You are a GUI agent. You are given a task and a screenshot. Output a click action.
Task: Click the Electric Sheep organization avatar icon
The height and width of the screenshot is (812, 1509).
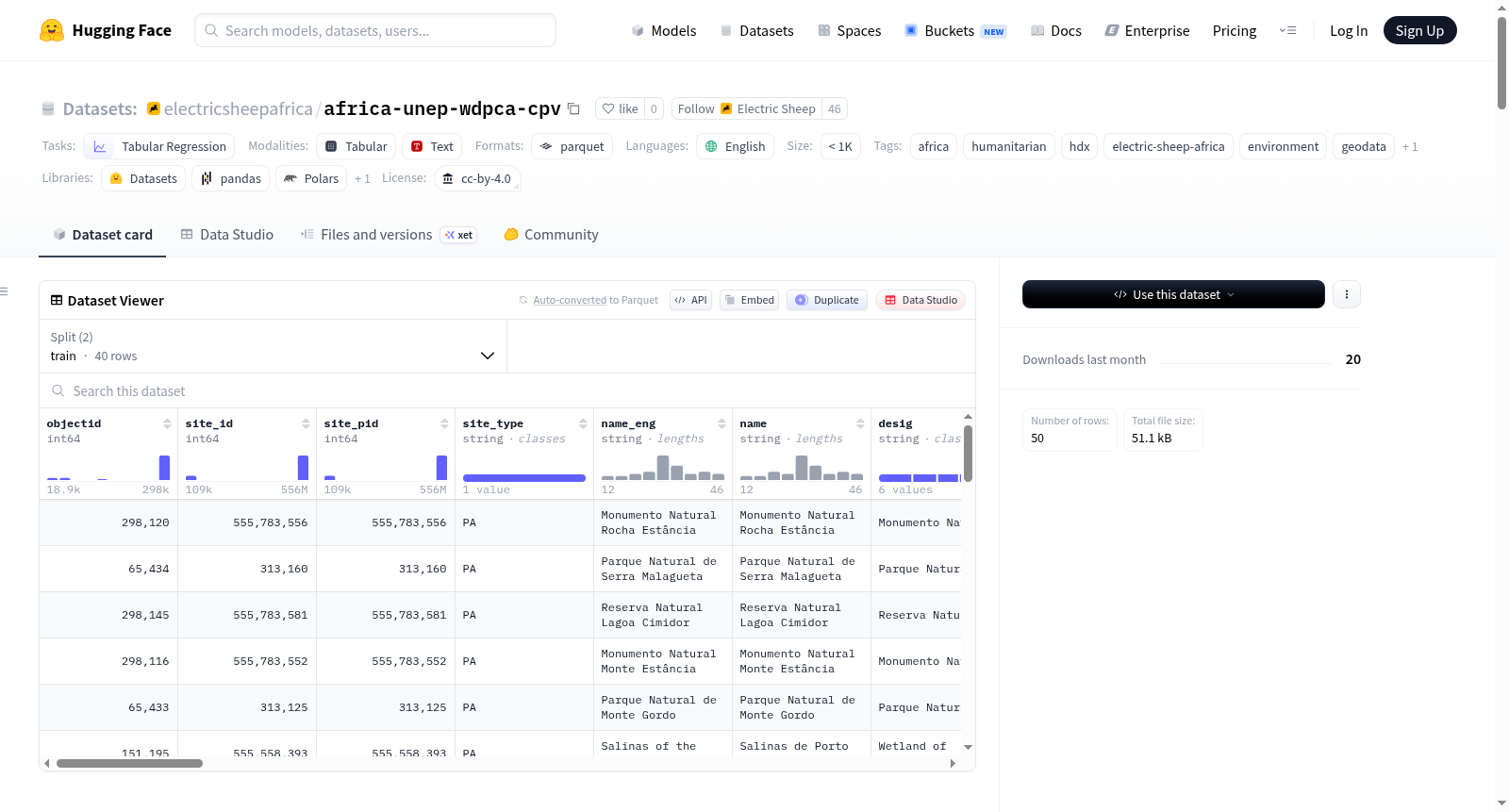(154, 108)
